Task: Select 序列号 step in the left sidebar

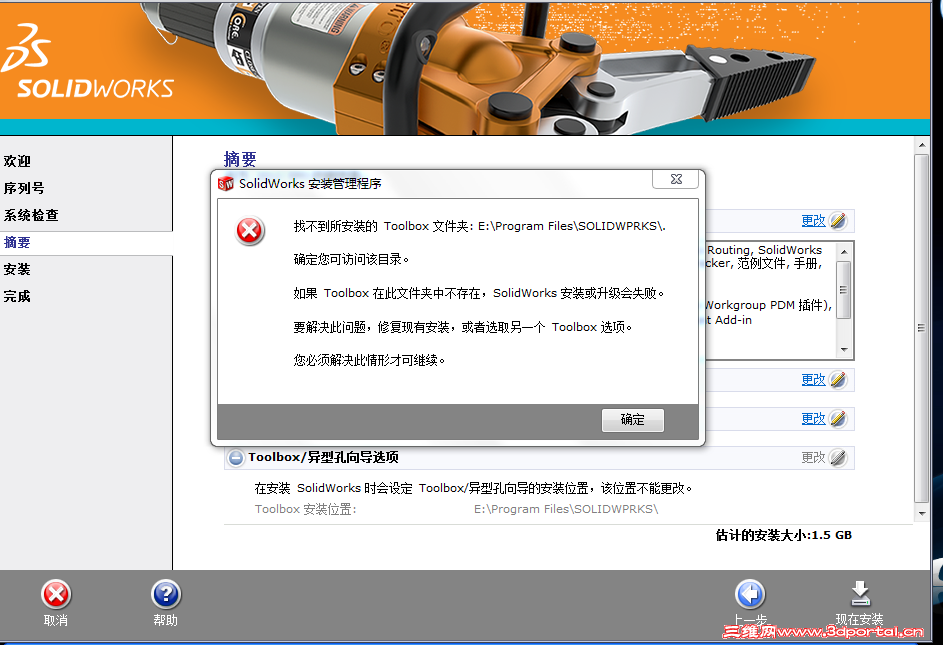Action: pyautogui.click(x=24, y=188)
